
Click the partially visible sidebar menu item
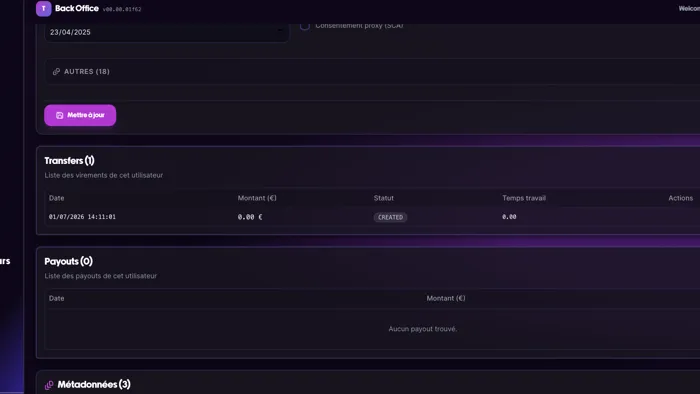5,261
